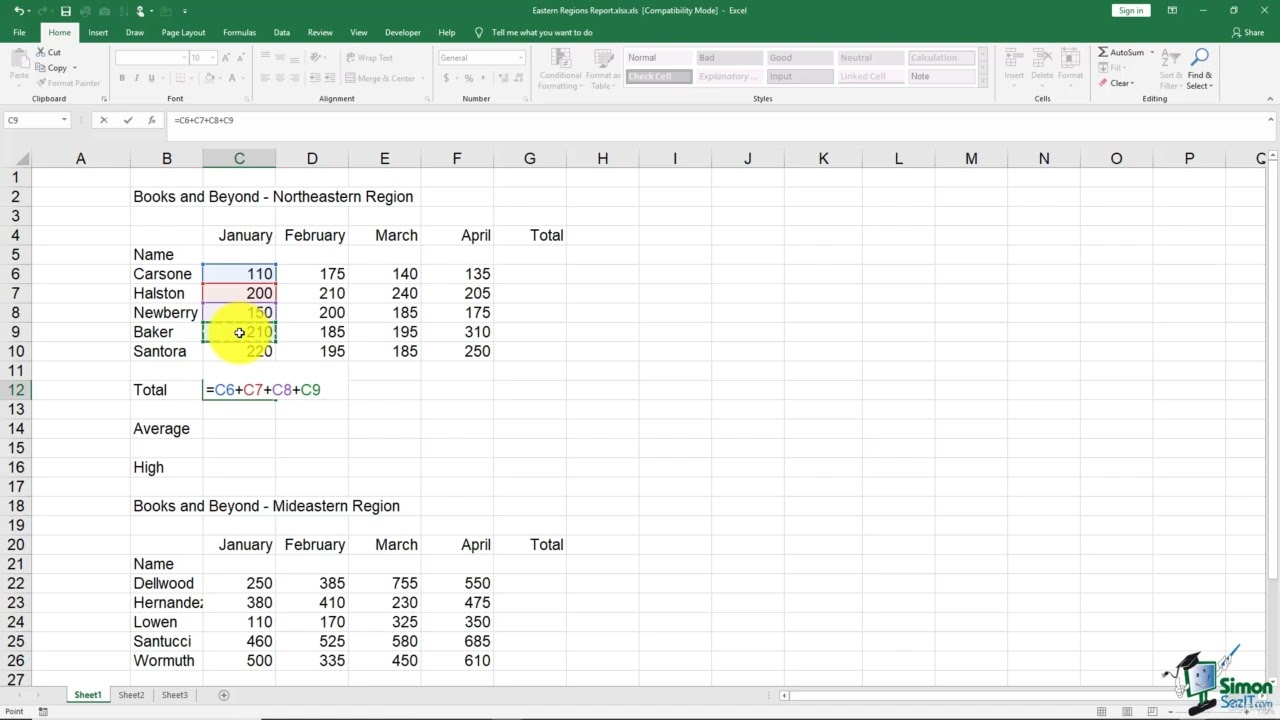Image resolution: width=1280 pixels, height=720 pixels.
Task: Click the Decrease Indent icon
Action: tap(314, 78)
